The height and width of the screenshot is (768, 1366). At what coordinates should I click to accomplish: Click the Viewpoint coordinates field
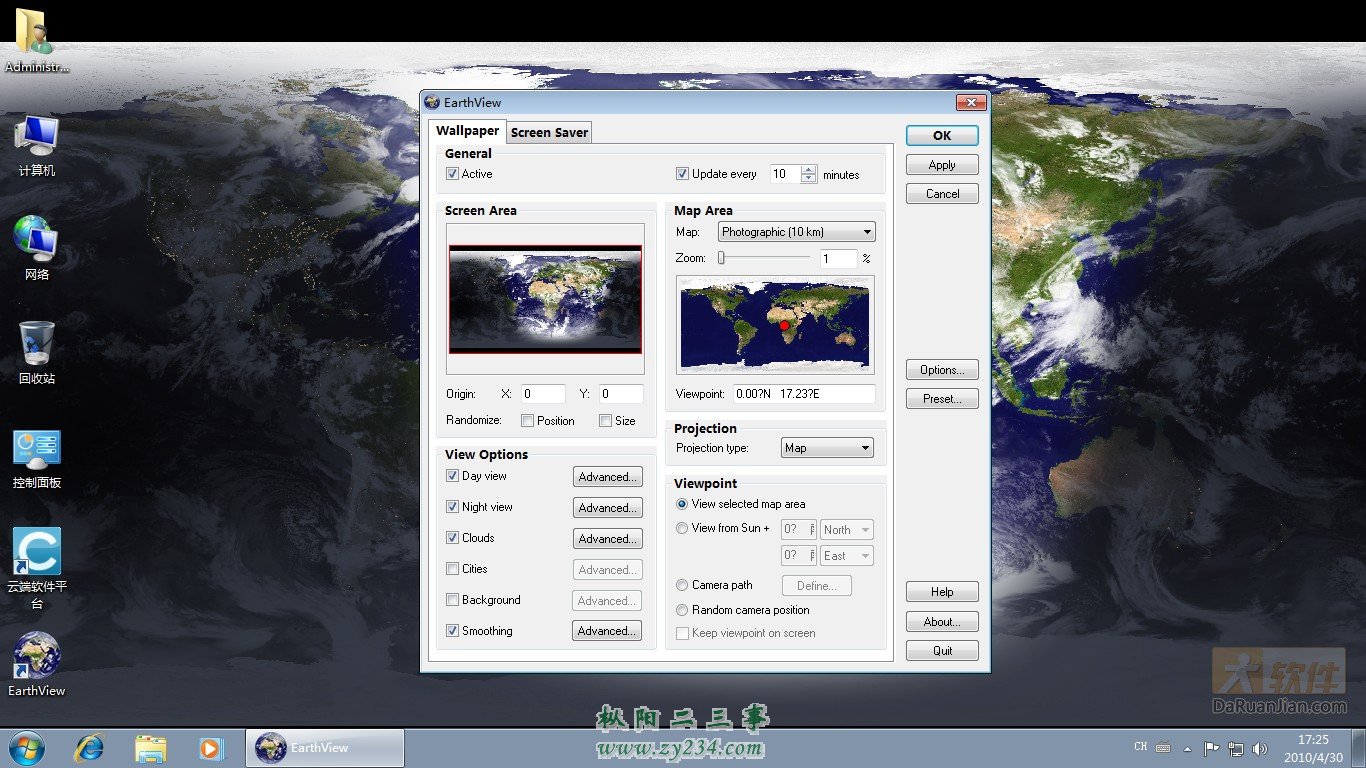(804, 394)
